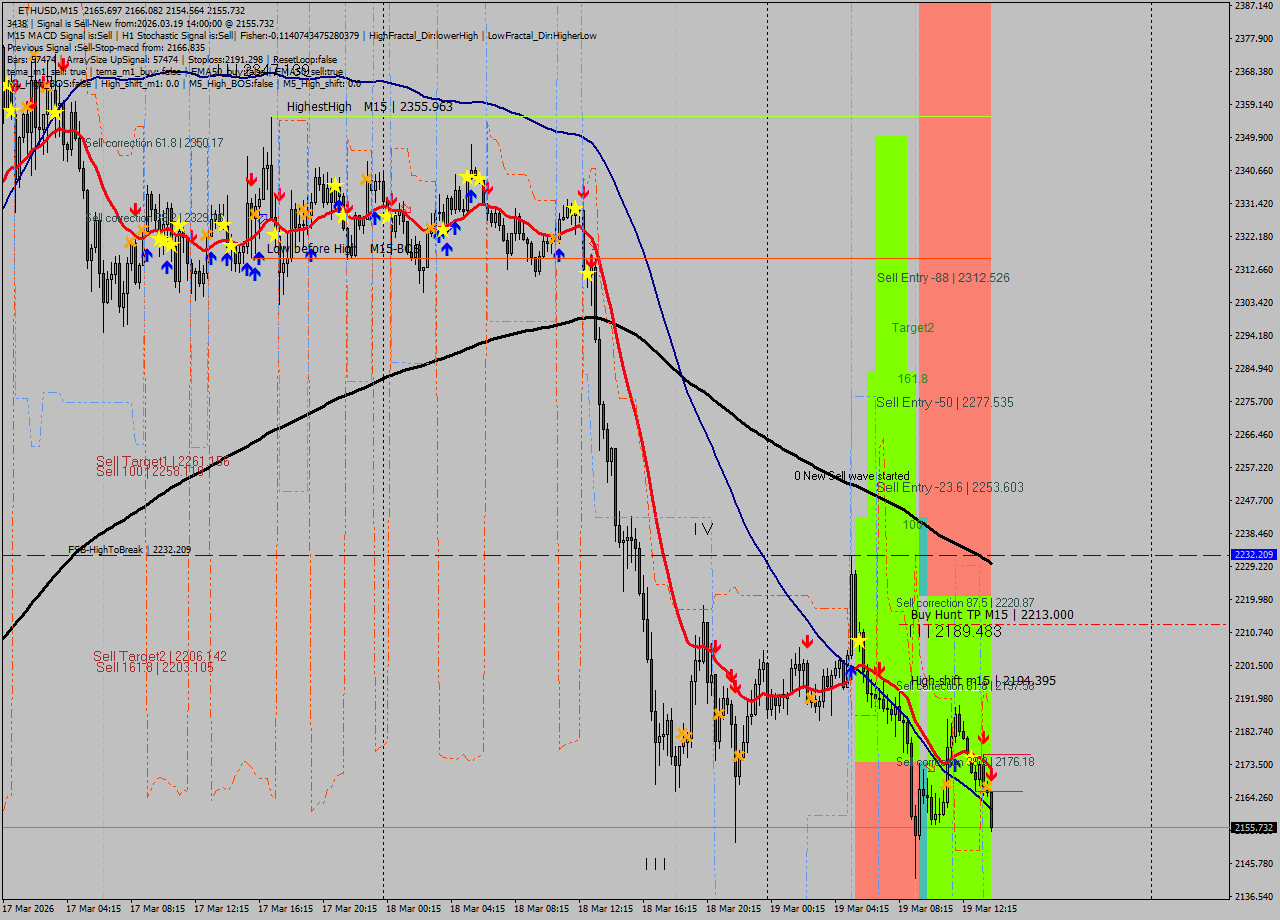Select the Buy Hunt TP M15 2213.000 label
1280x920 pixels.
click(x=991, y=615)
